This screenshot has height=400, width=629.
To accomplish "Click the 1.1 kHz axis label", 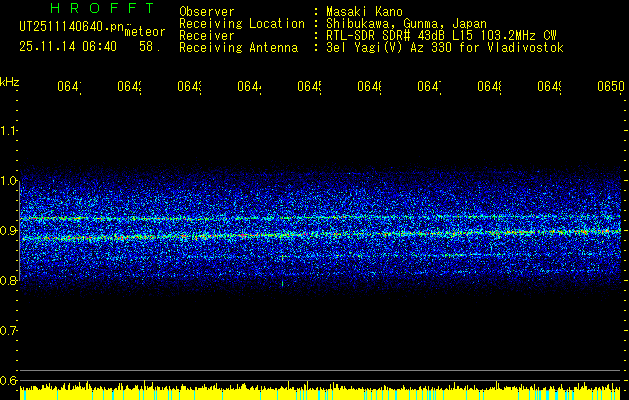I will click(x=8, y=130).
